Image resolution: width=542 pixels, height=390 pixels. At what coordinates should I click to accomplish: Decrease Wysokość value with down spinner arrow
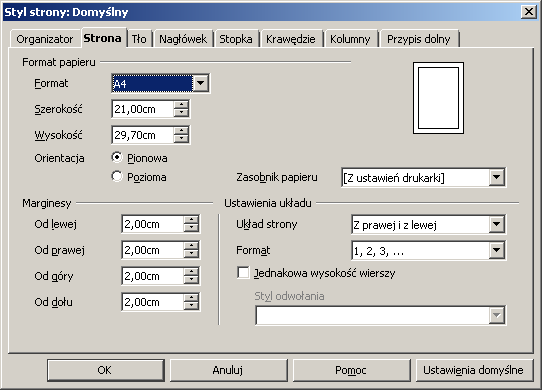(181, 139)
